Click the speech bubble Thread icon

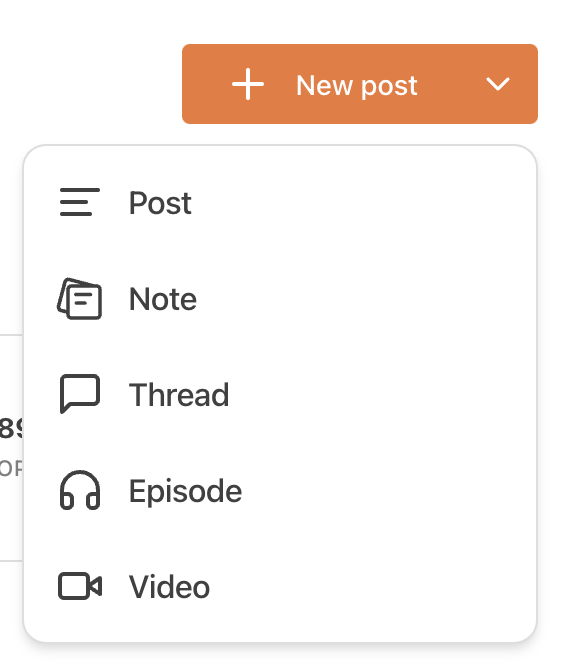80,394
